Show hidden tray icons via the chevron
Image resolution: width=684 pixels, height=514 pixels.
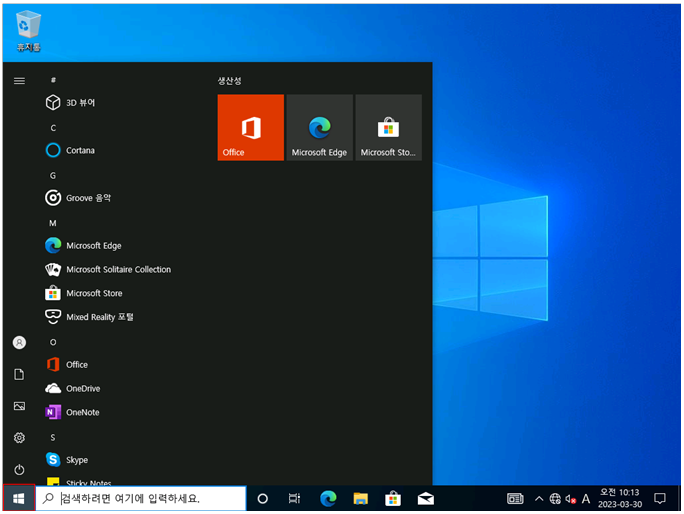539,498
